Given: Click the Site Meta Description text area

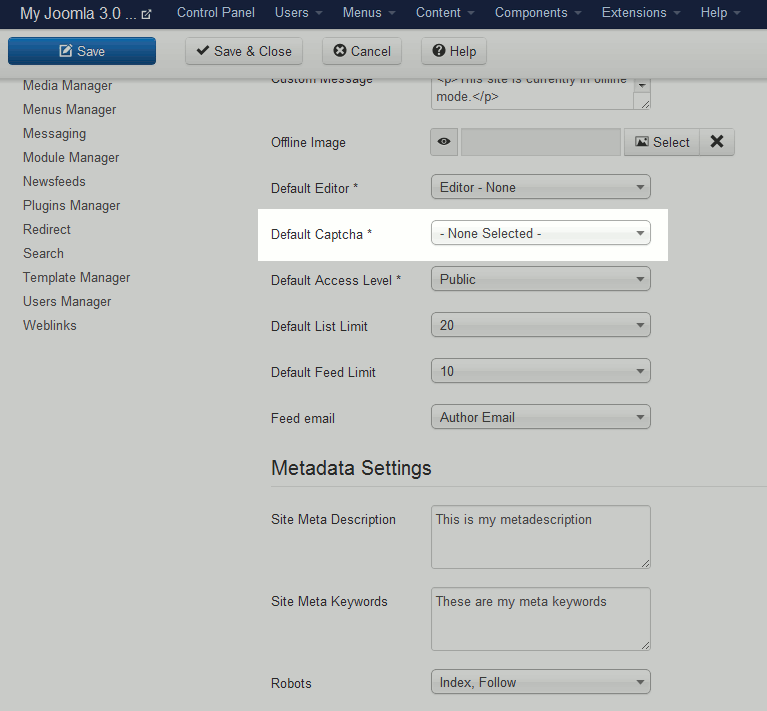Looking at the screenshot, I should pos(540,537).
